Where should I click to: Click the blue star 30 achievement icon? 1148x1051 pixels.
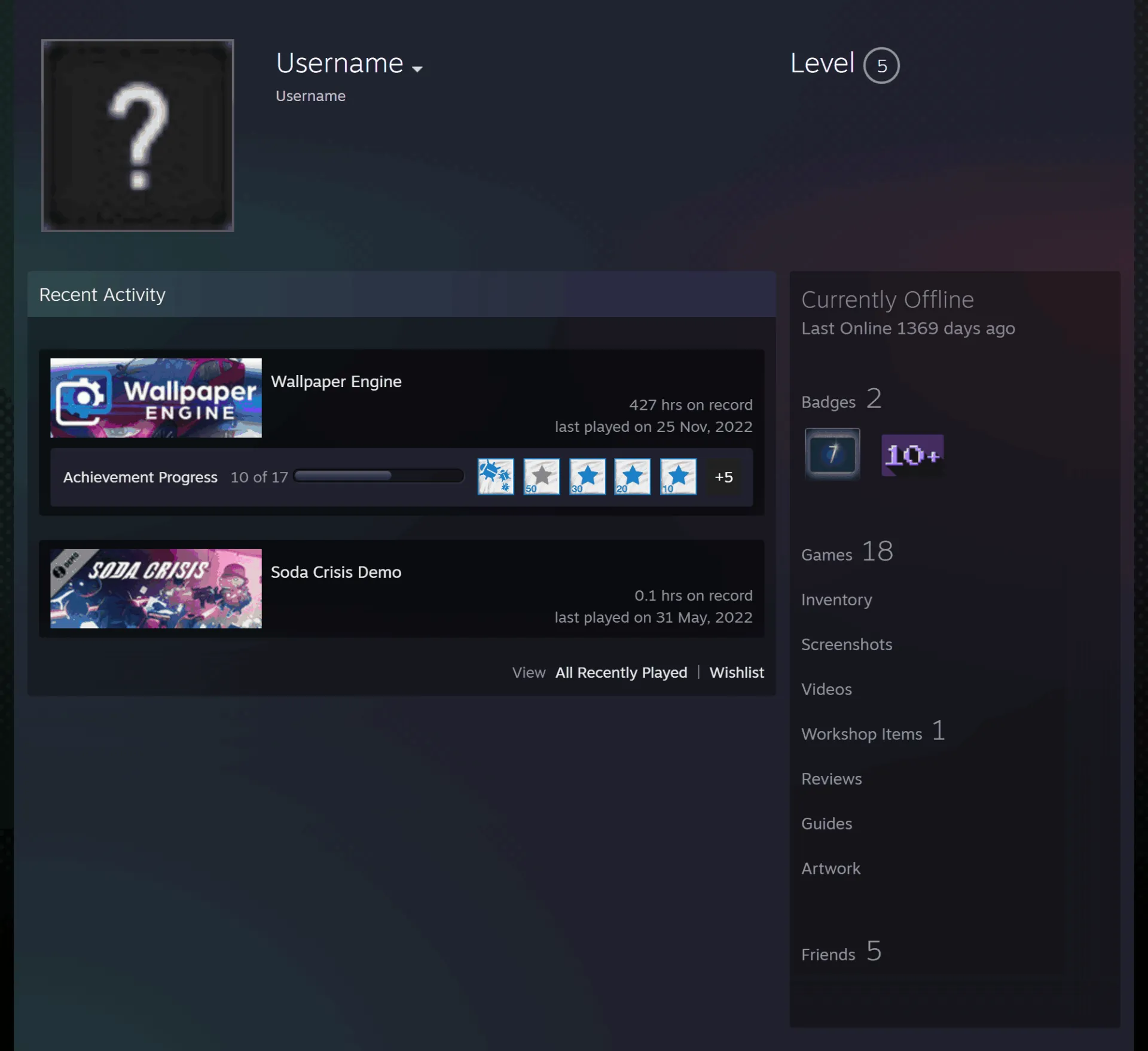coord(587,477)
